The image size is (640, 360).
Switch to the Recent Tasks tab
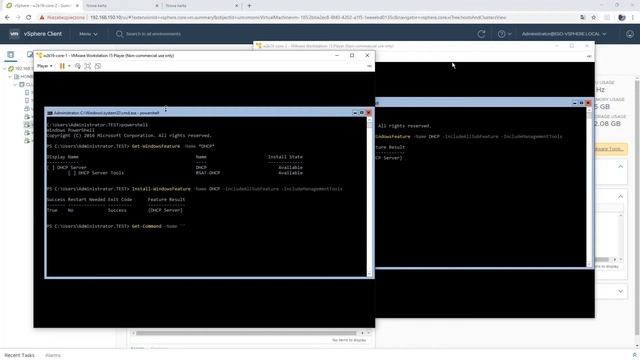pyautogui.click(x=19, y=355)
